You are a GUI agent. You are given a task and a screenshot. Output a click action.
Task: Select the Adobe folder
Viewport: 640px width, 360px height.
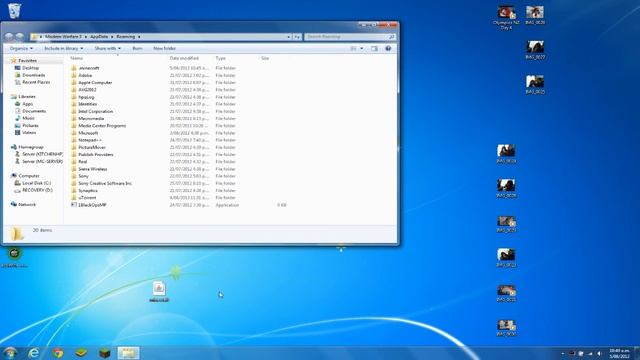[85, 76]
